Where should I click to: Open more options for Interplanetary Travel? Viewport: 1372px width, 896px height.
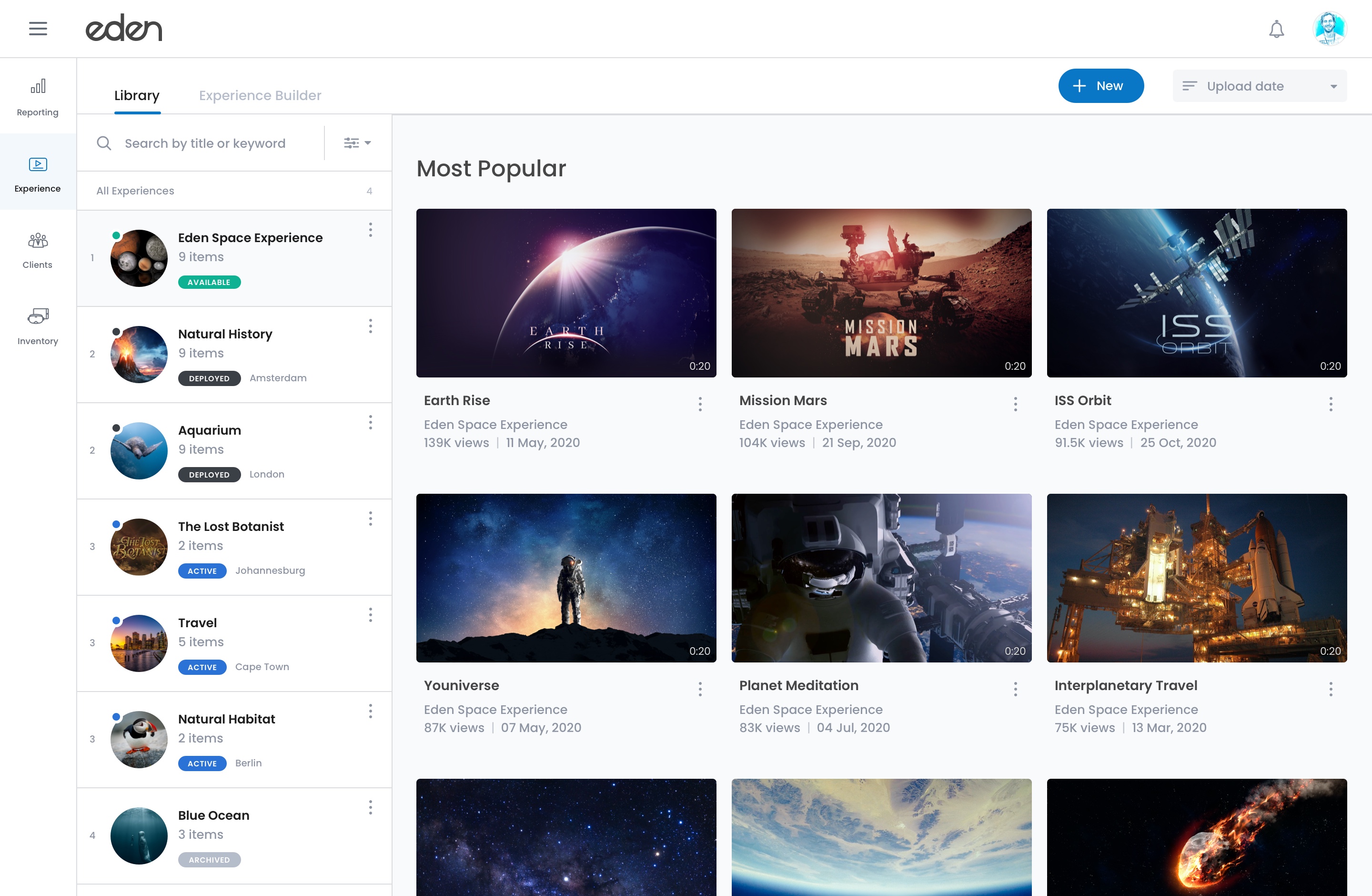pyautogui.click(x=1331, y=689)
